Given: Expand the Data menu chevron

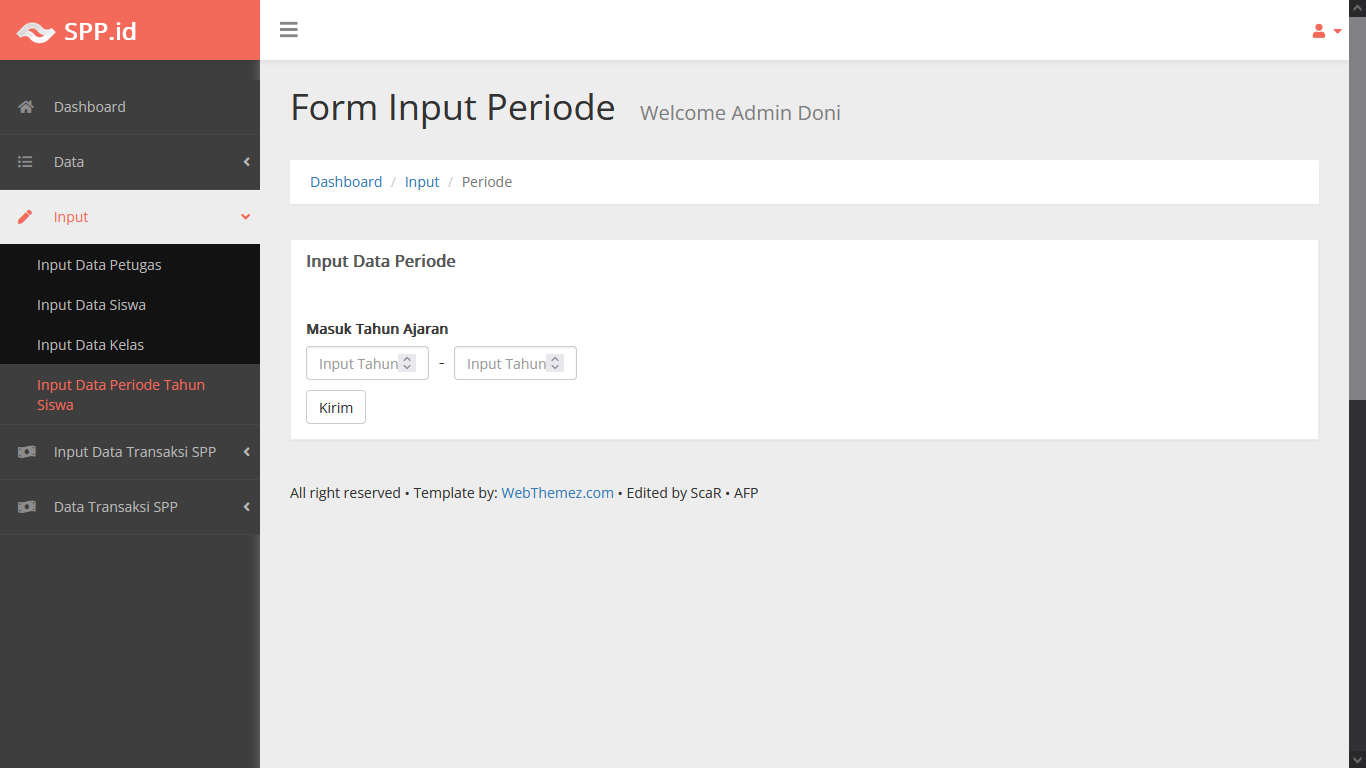Looking at the screenshot, I should [x=246, y=162].
